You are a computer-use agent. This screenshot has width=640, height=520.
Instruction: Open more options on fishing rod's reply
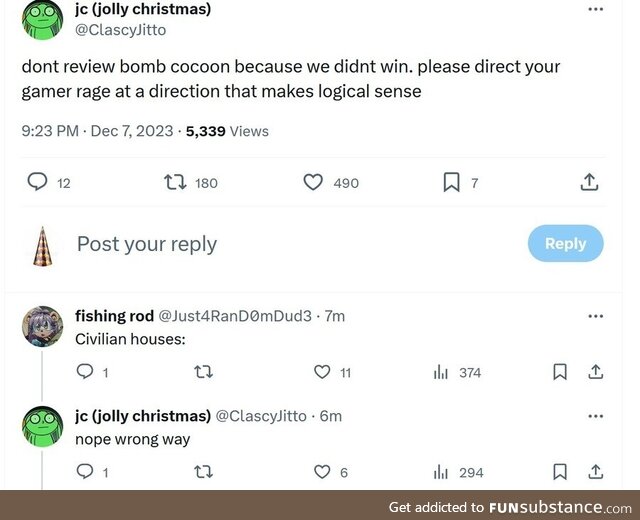tap(596, 316)
